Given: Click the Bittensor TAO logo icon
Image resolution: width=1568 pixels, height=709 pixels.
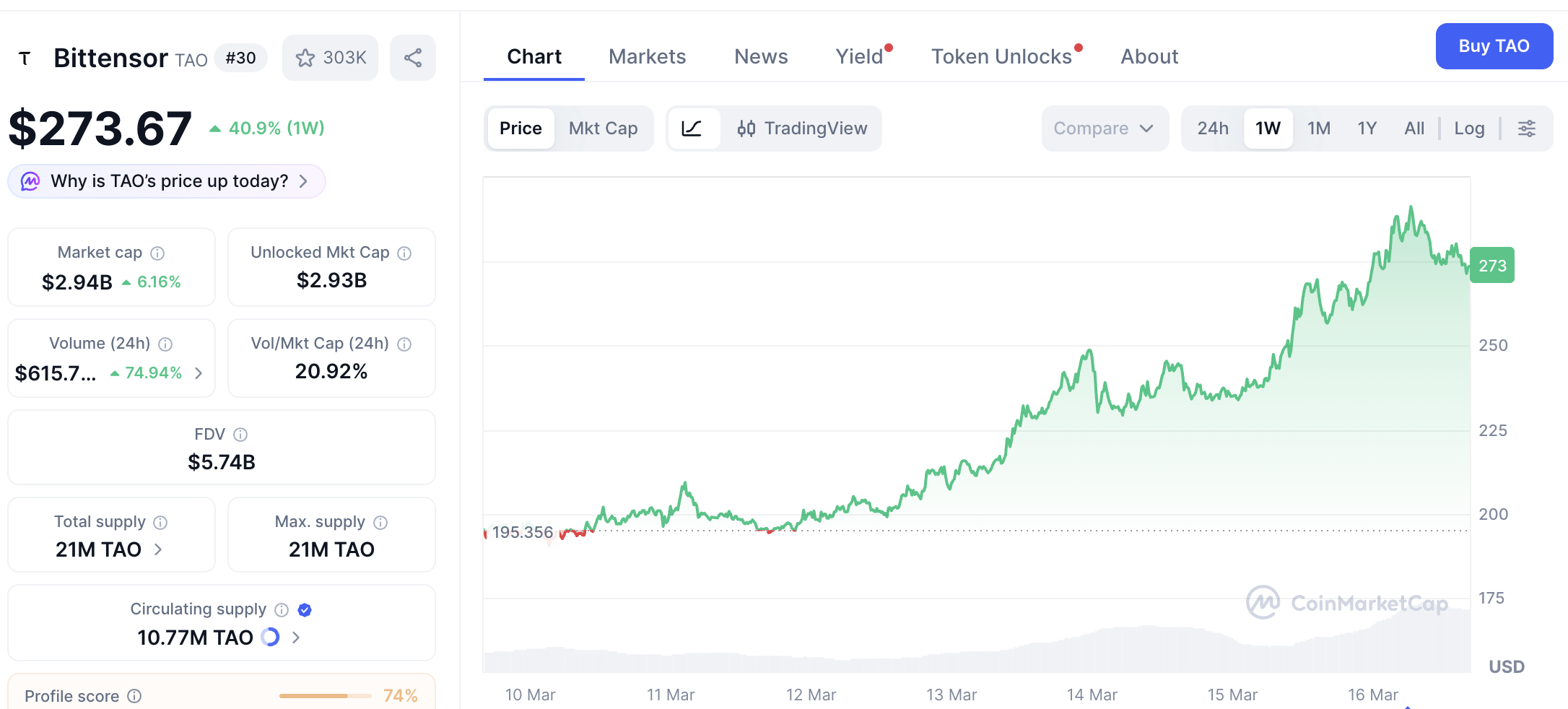Looking at the screenshot, I should click(25, 58).
